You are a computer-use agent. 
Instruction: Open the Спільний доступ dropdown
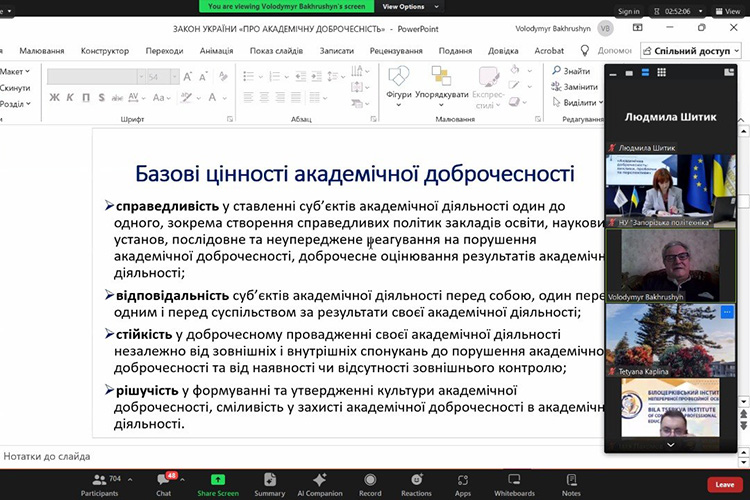(692, 51)
